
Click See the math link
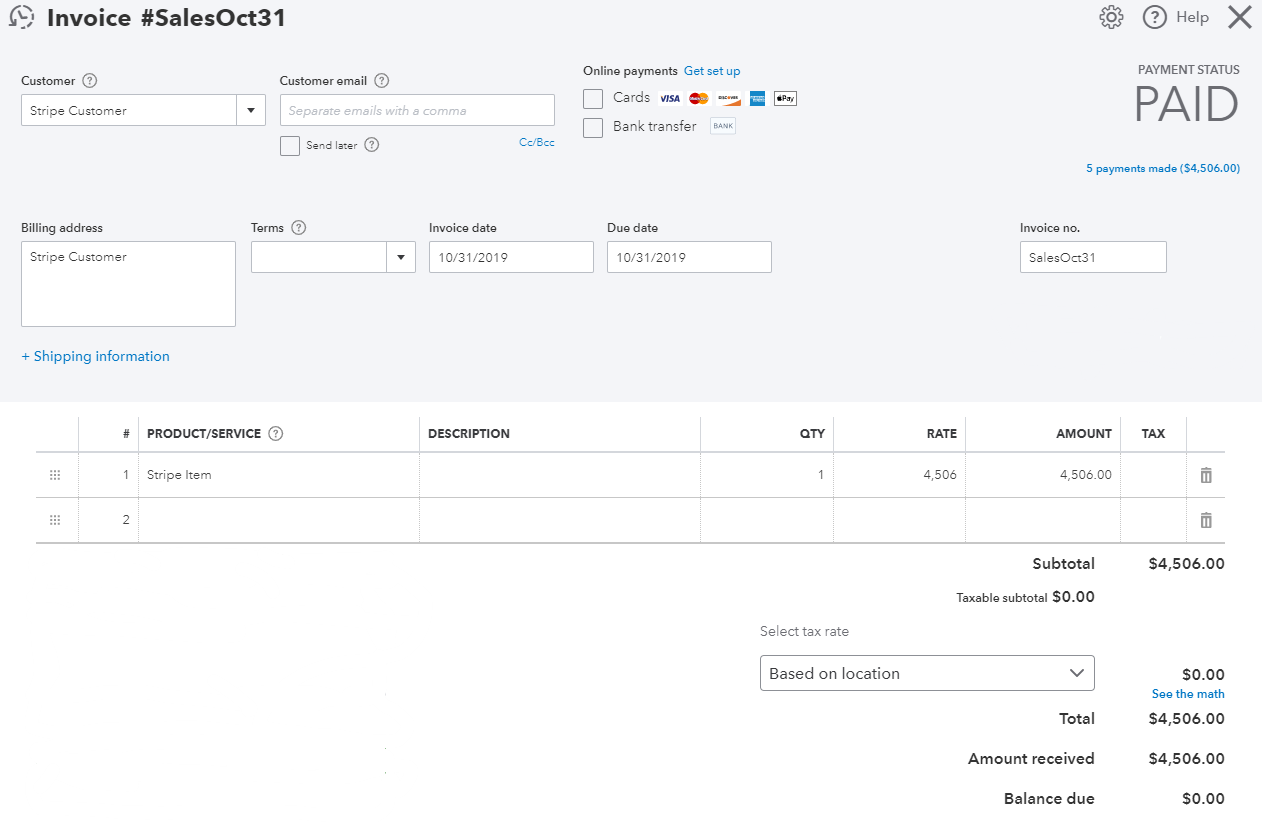point(1188,694)
